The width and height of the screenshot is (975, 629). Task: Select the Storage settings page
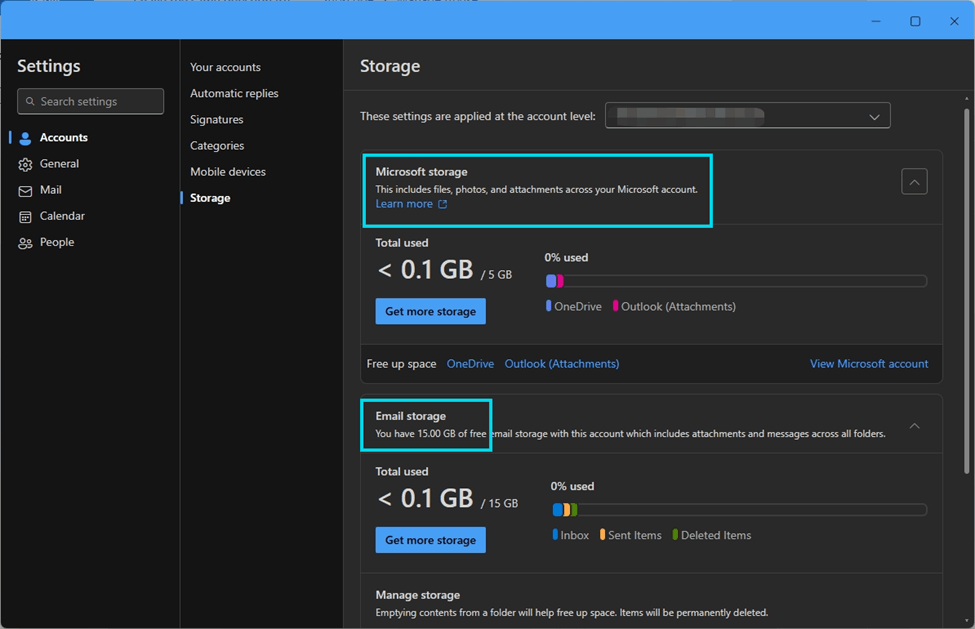(210, 198)
